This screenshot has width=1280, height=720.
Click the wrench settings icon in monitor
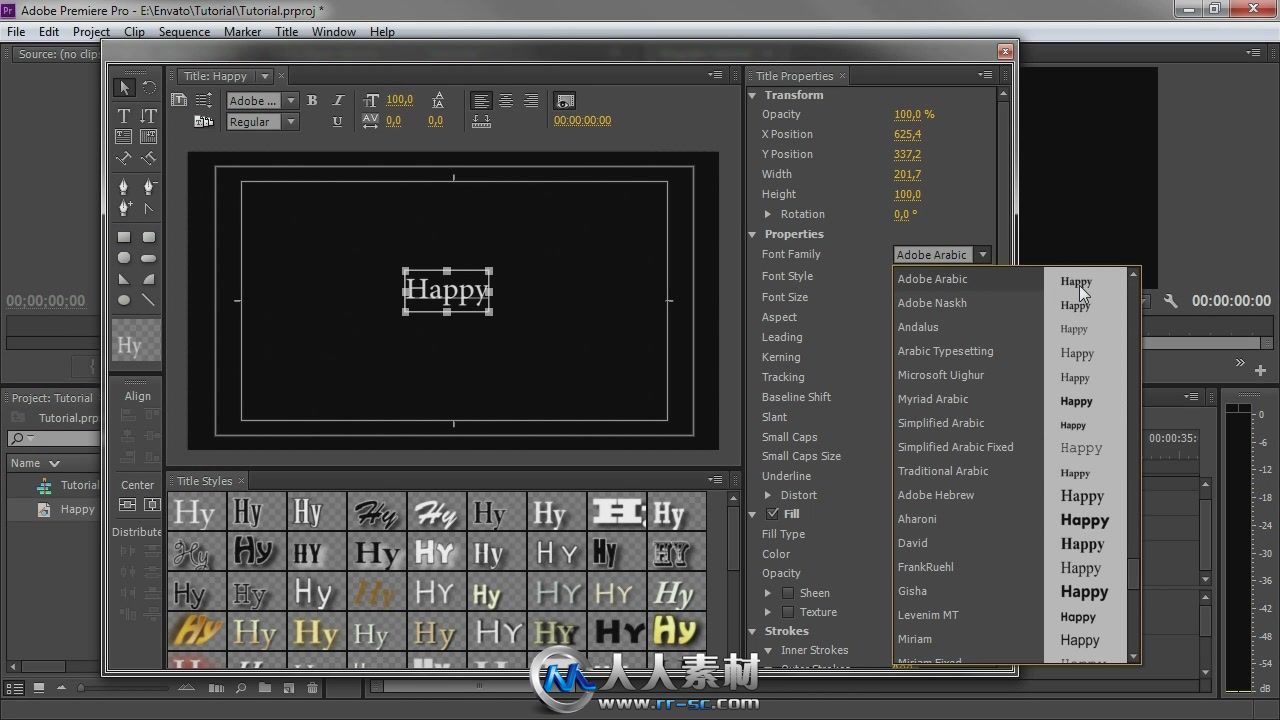click(x=1170, y=300)
